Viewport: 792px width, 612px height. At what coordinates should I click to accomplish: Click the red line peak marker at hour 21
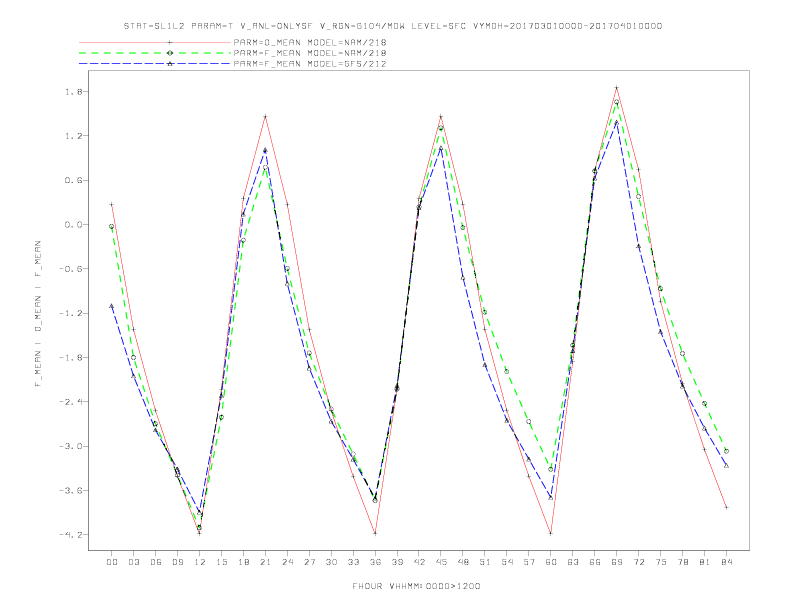[265, 117]
